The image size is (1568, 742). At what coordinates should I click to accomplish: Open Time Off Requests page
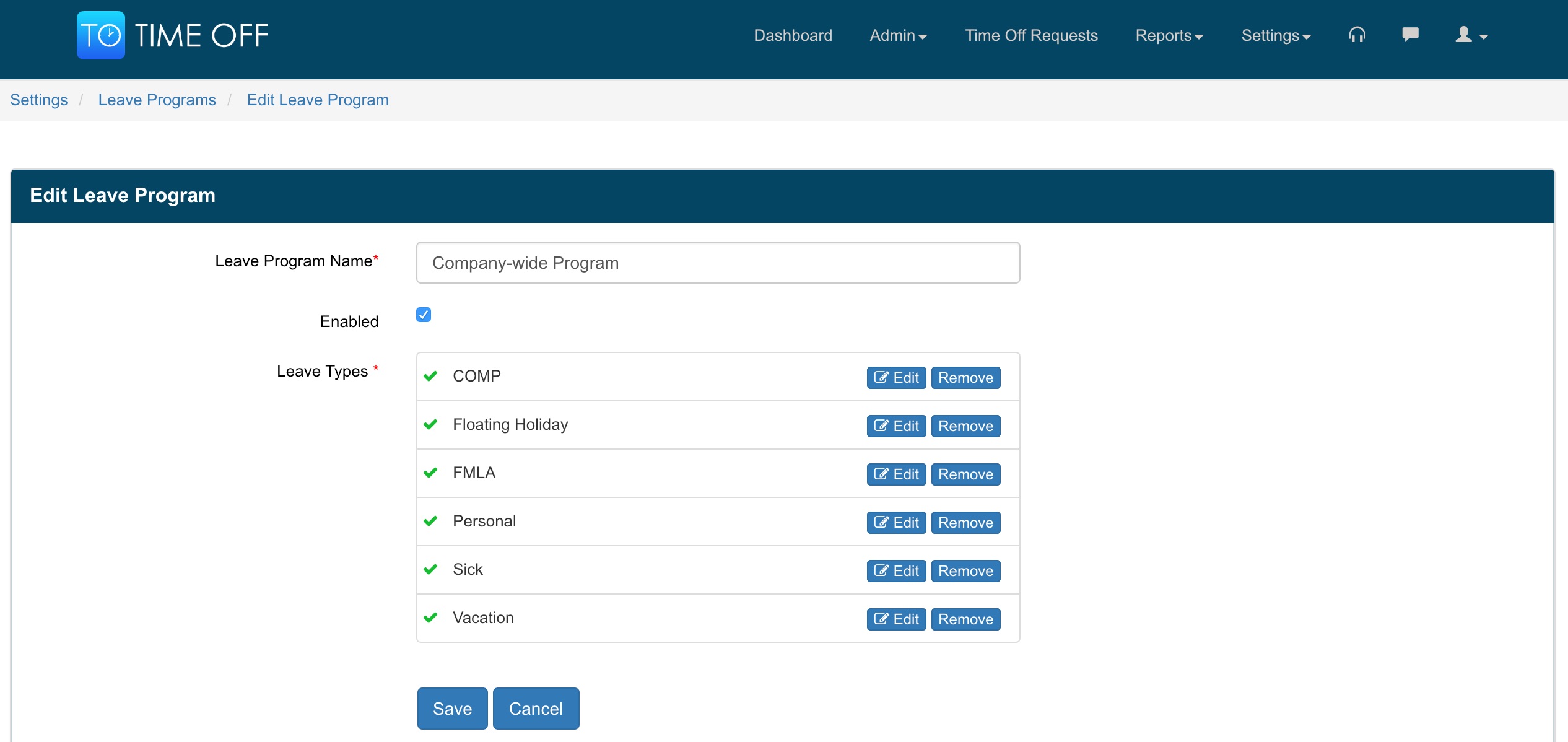(x=1031, y=35)
